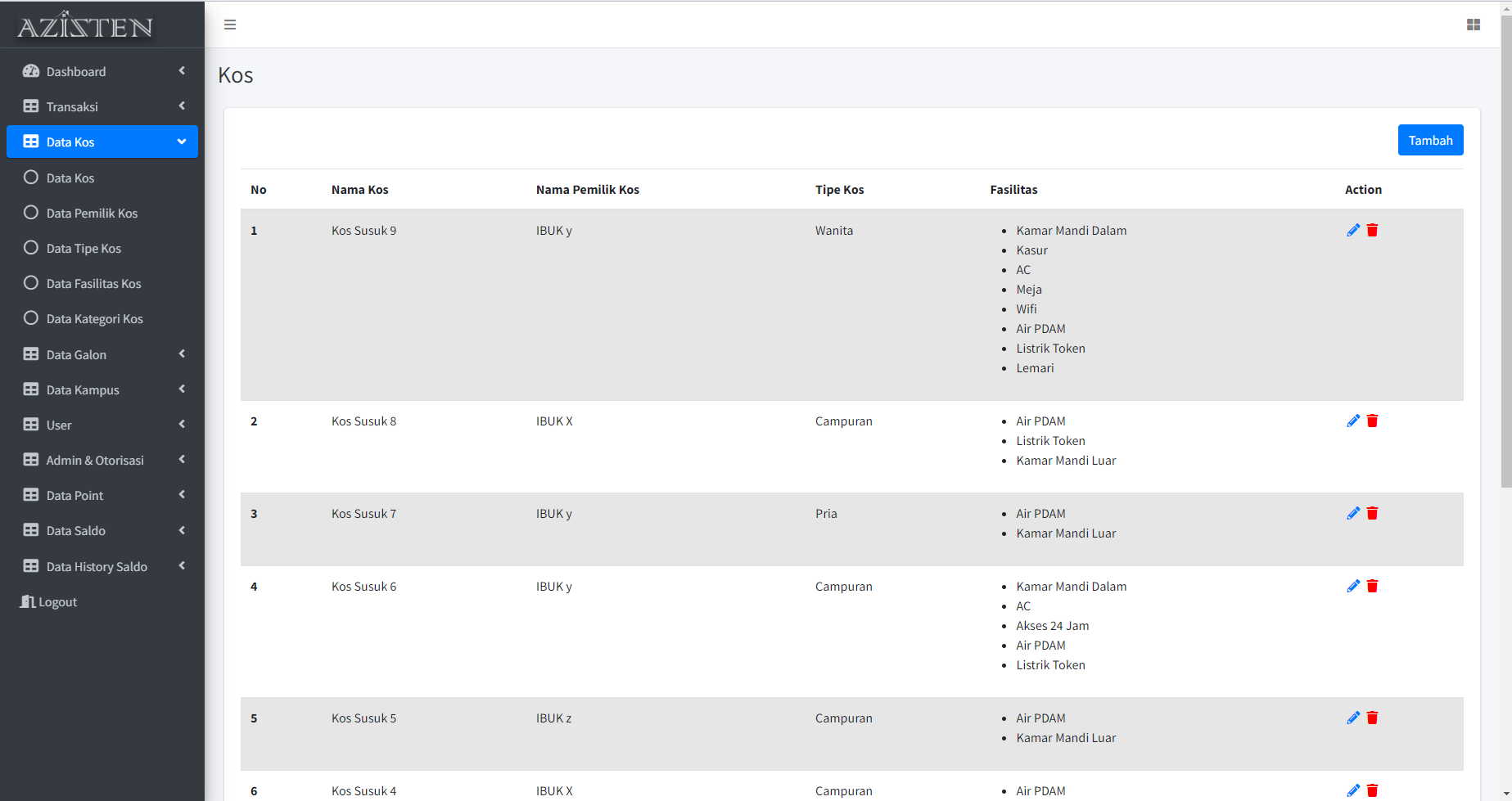Viewport: 1512px width, 801px height.
Task: Click the Azisten logo
Action: (x=85, y=26)
